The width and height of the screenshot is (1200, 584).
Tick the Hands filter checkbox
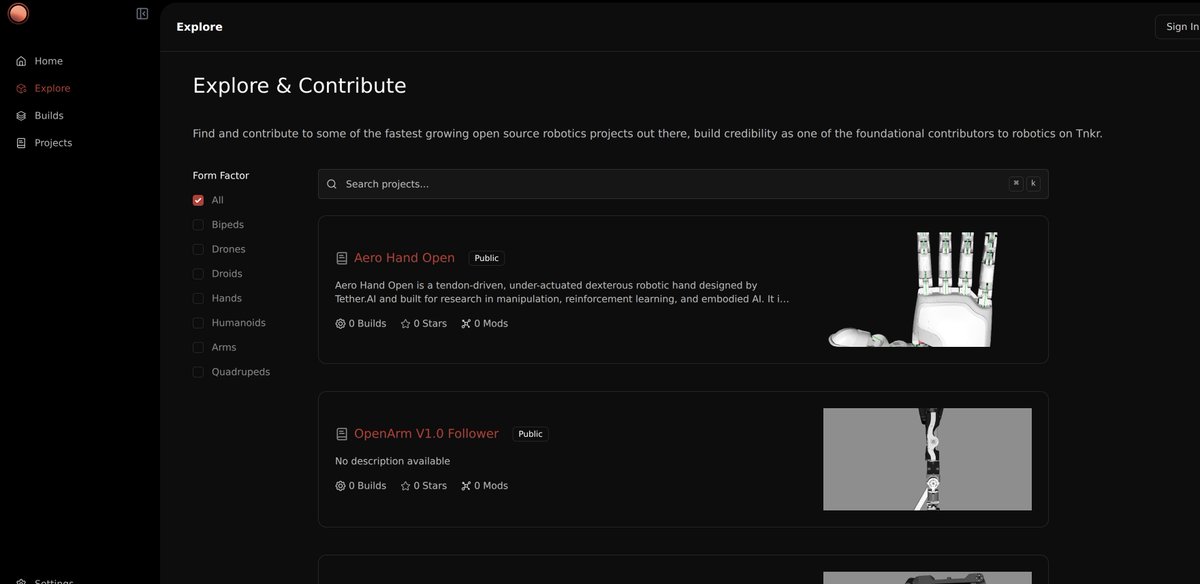[198, 298]
